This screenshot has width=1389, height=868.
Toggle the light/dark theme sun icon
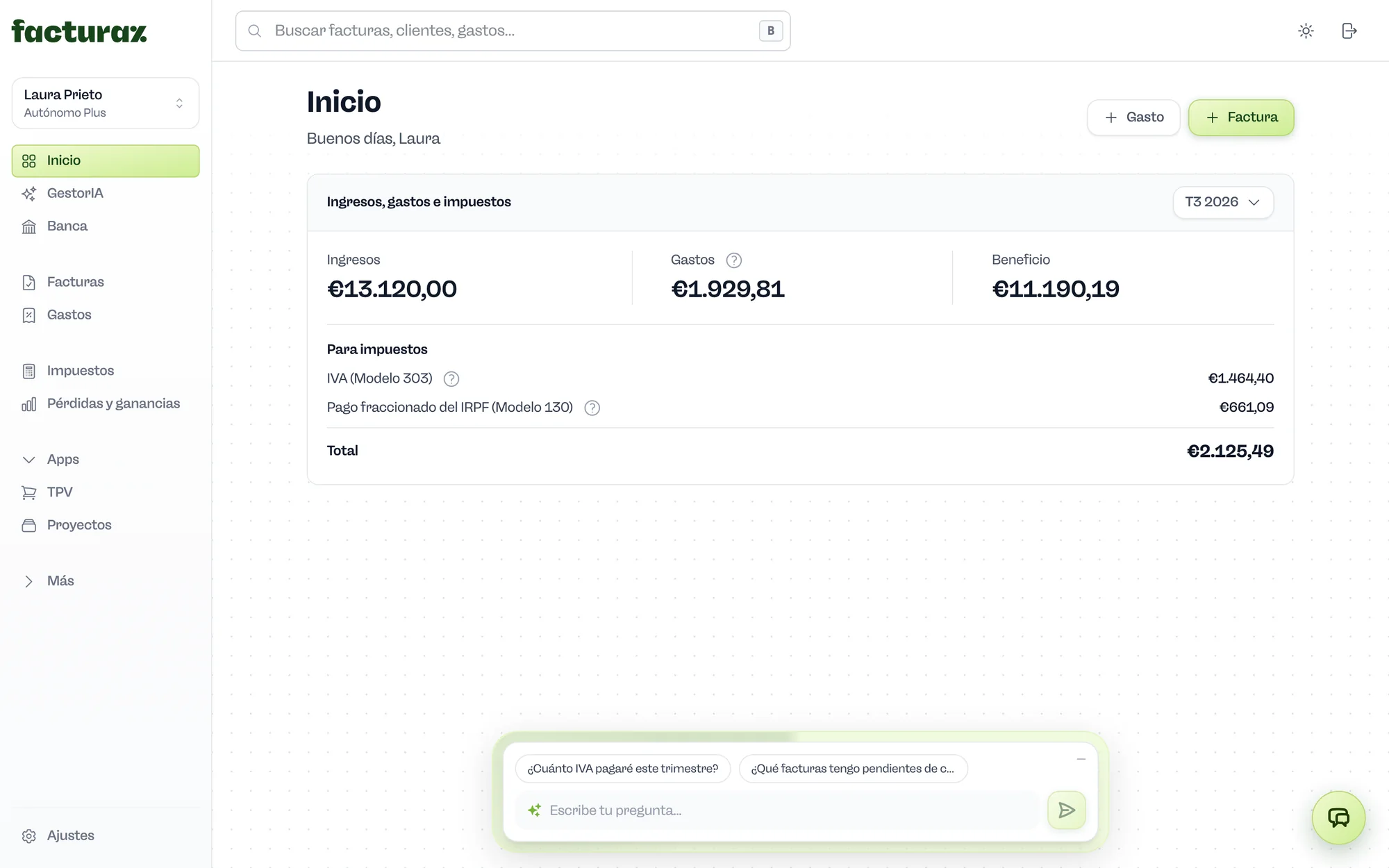pos(1306,31)
